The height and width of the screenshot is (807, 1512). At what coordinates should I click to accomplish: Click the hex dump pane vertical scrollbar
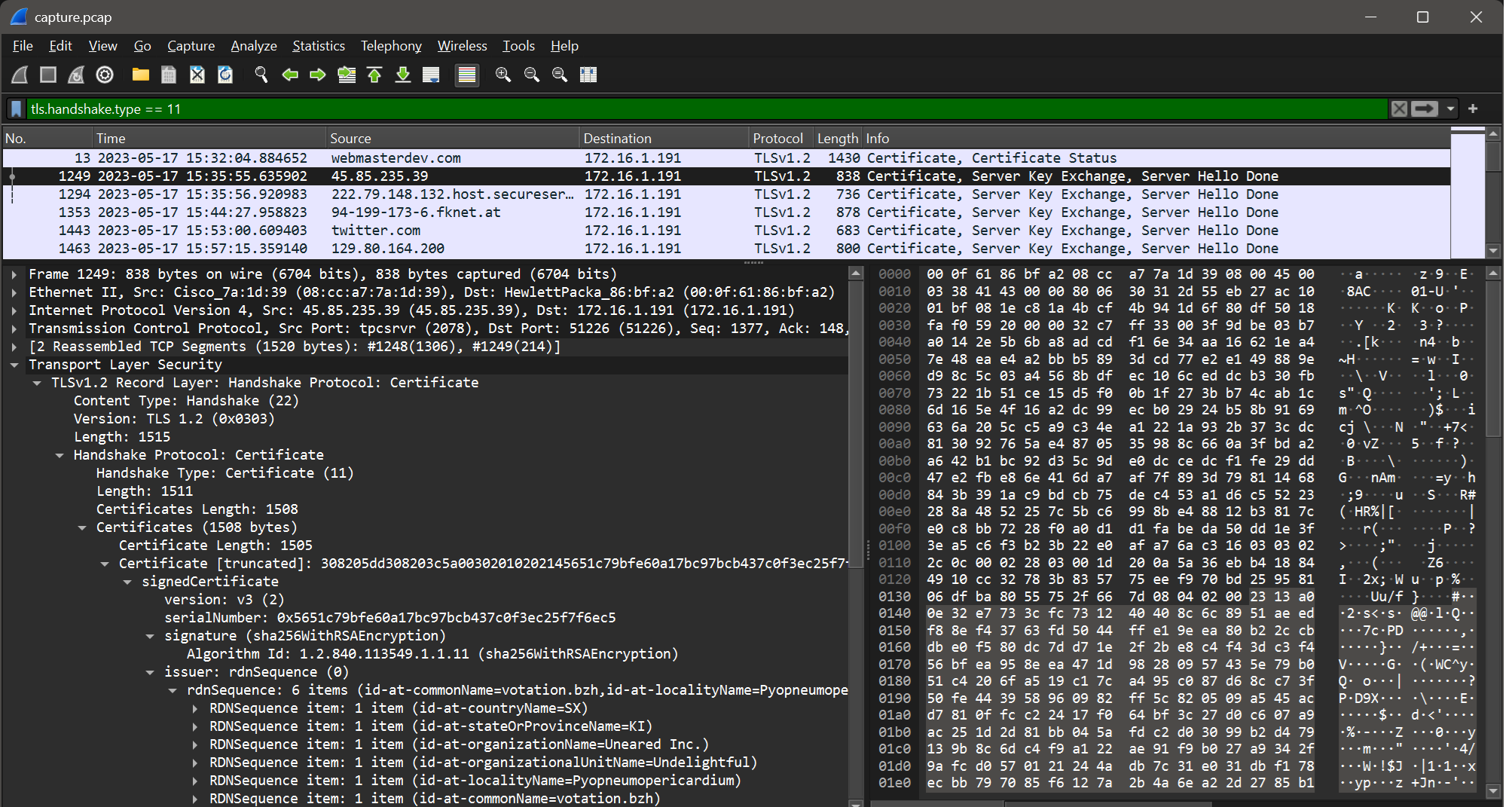tap(1492, 530)
